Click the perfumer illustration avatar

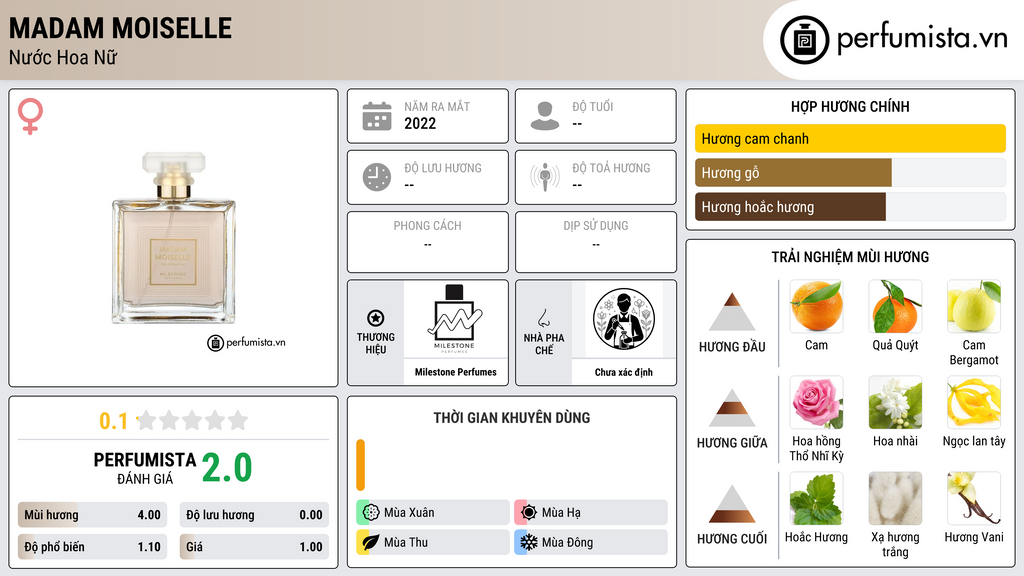pyautogui.click(x=624, y=319)
